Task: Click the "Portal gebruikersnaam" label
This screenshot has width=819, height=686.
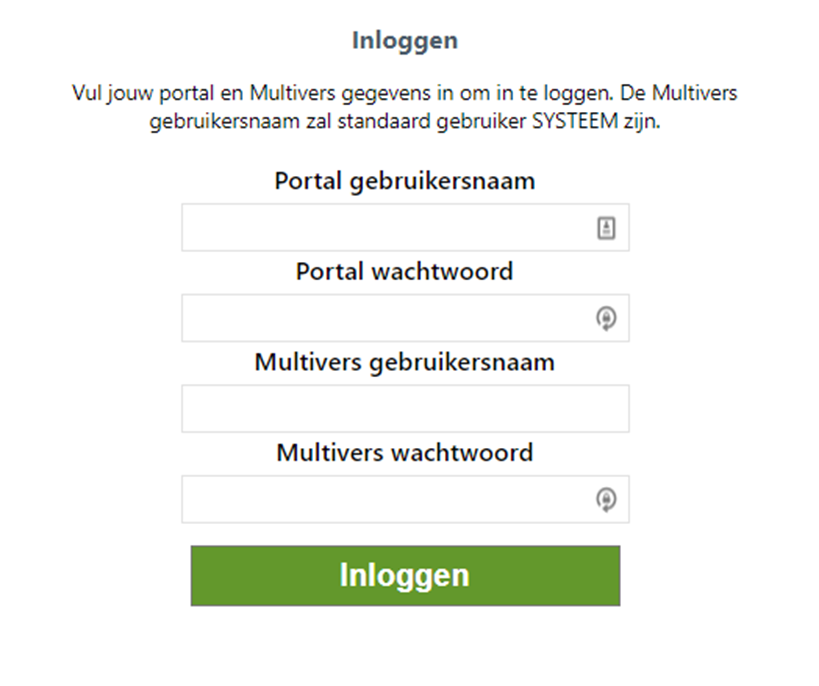Action: [x=405, y=182]
